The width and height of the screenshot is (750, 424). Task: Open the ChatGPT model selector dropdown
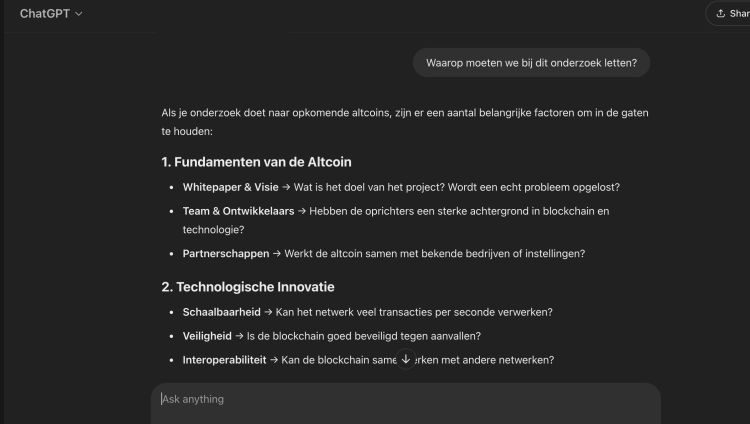point(51,14)
